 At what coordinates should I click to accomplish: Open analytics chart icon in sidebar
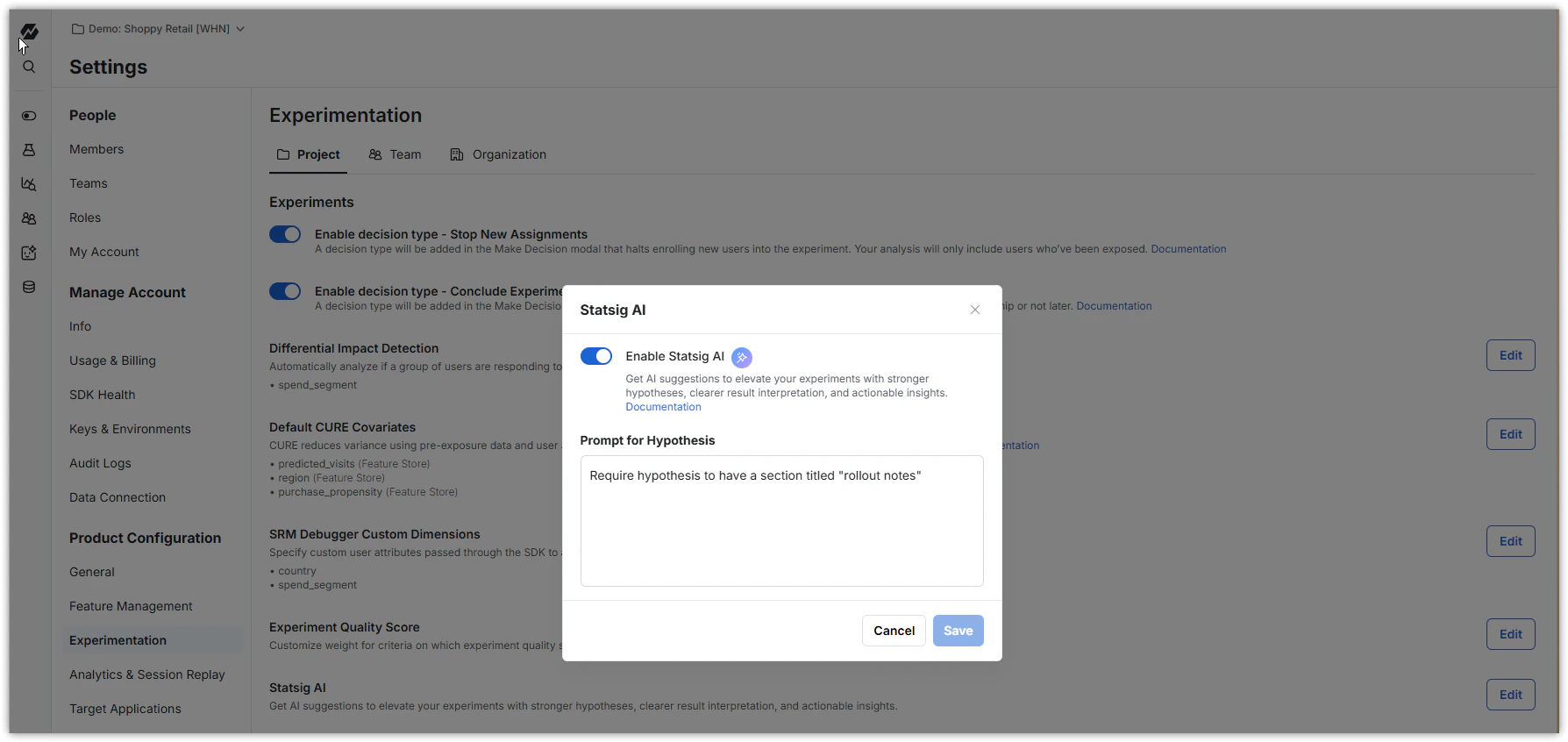pos(29,184)
